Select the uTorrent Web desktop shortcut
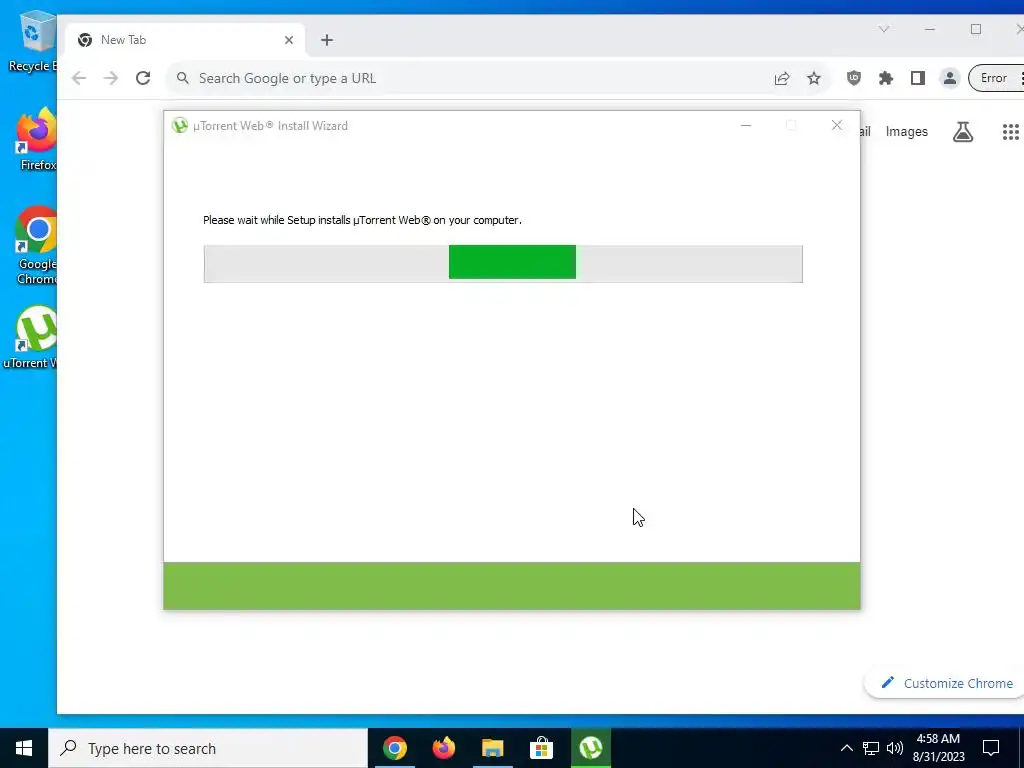 tap(31, 338)
